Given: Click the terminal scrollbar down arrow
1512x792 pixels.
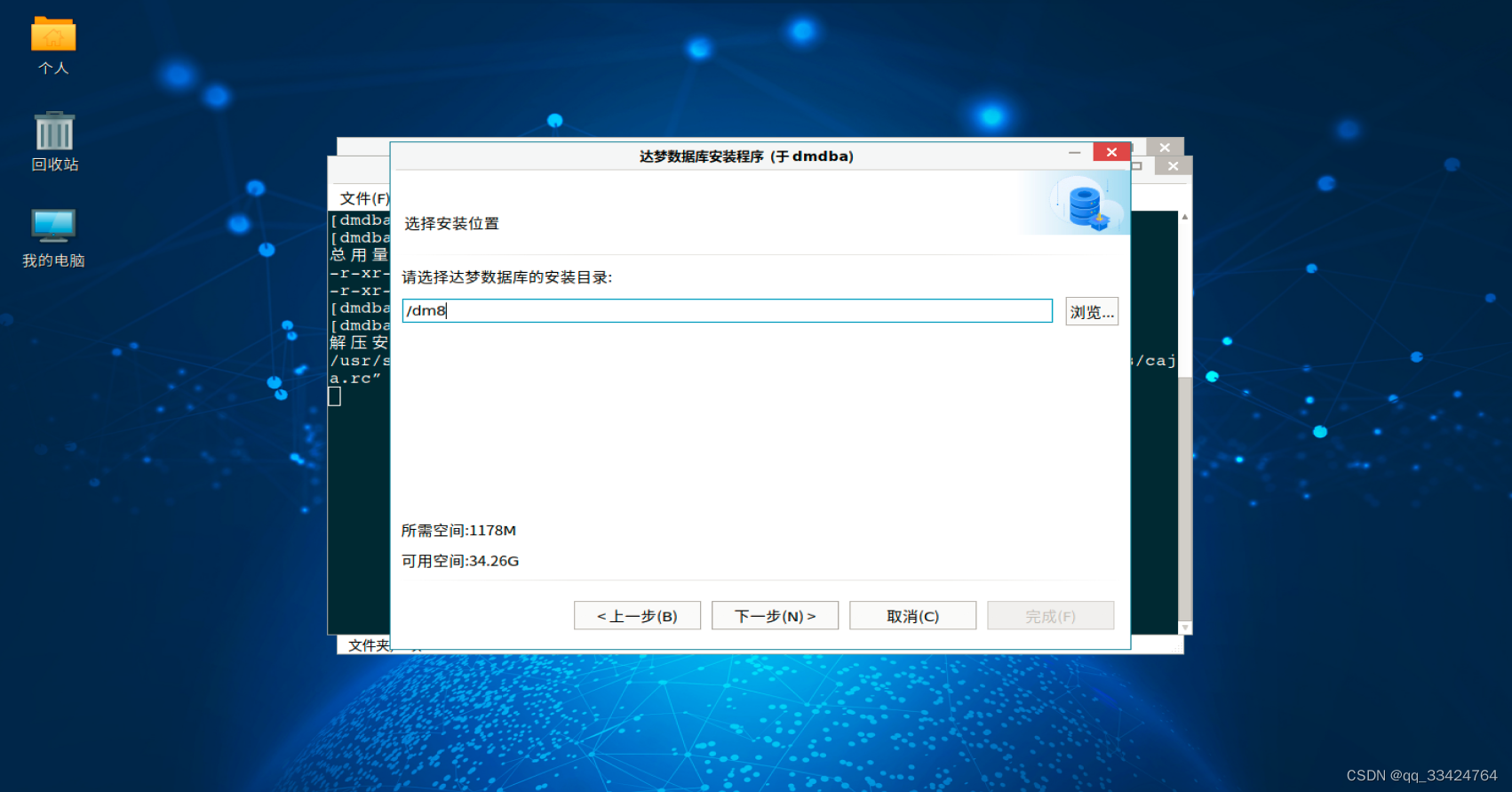Looking at the screenshot, I should point(1185,628).
